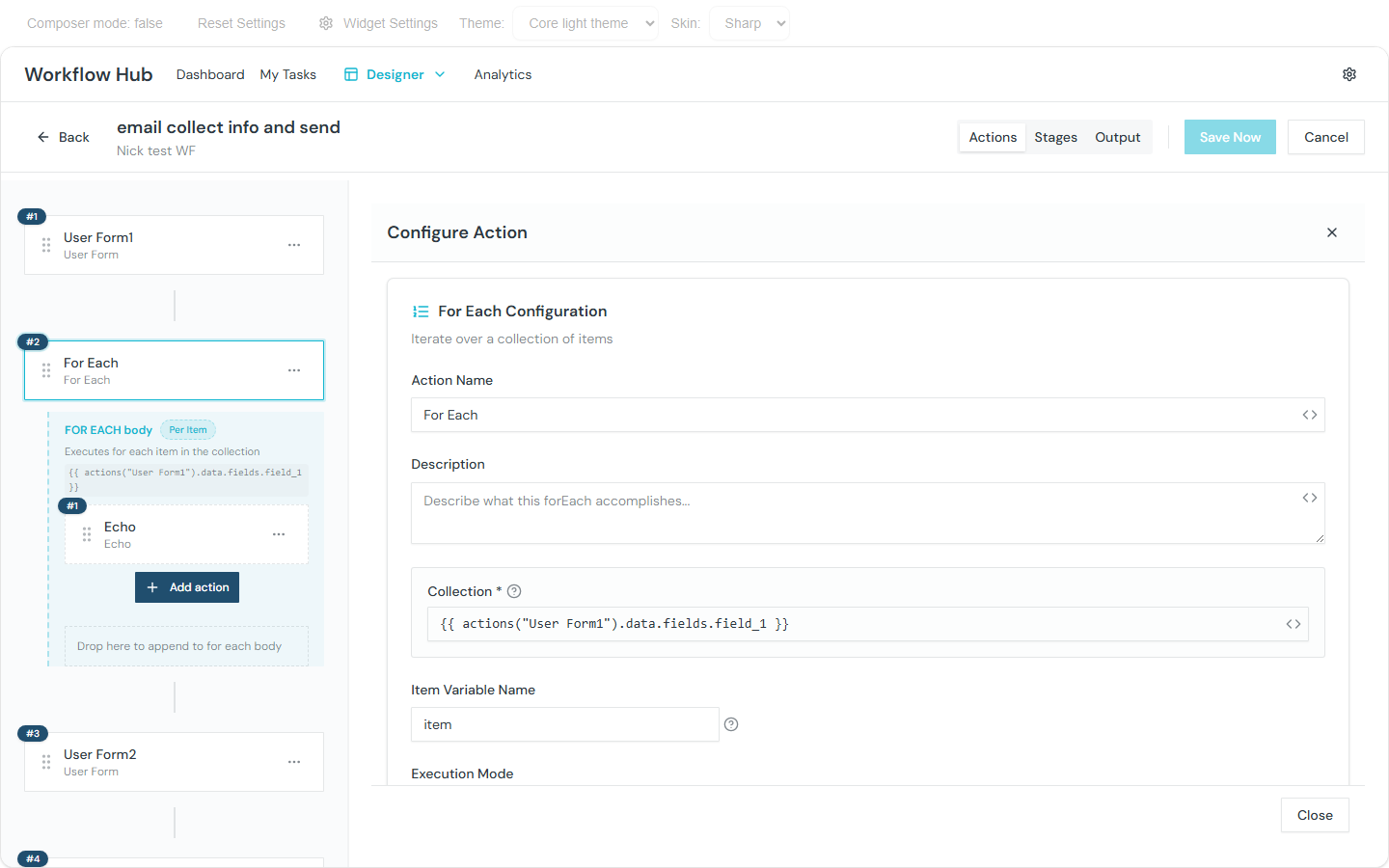Click the Composer mode: false text
This screenshot has height=868, width=1389.
coord(95,23)
